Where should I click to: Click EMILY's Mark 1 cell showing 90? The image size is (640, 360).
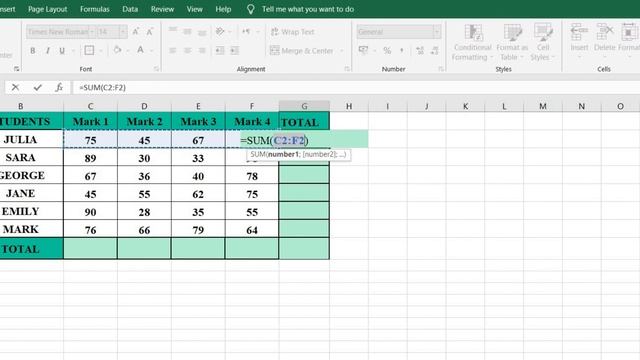coord(90,212)
